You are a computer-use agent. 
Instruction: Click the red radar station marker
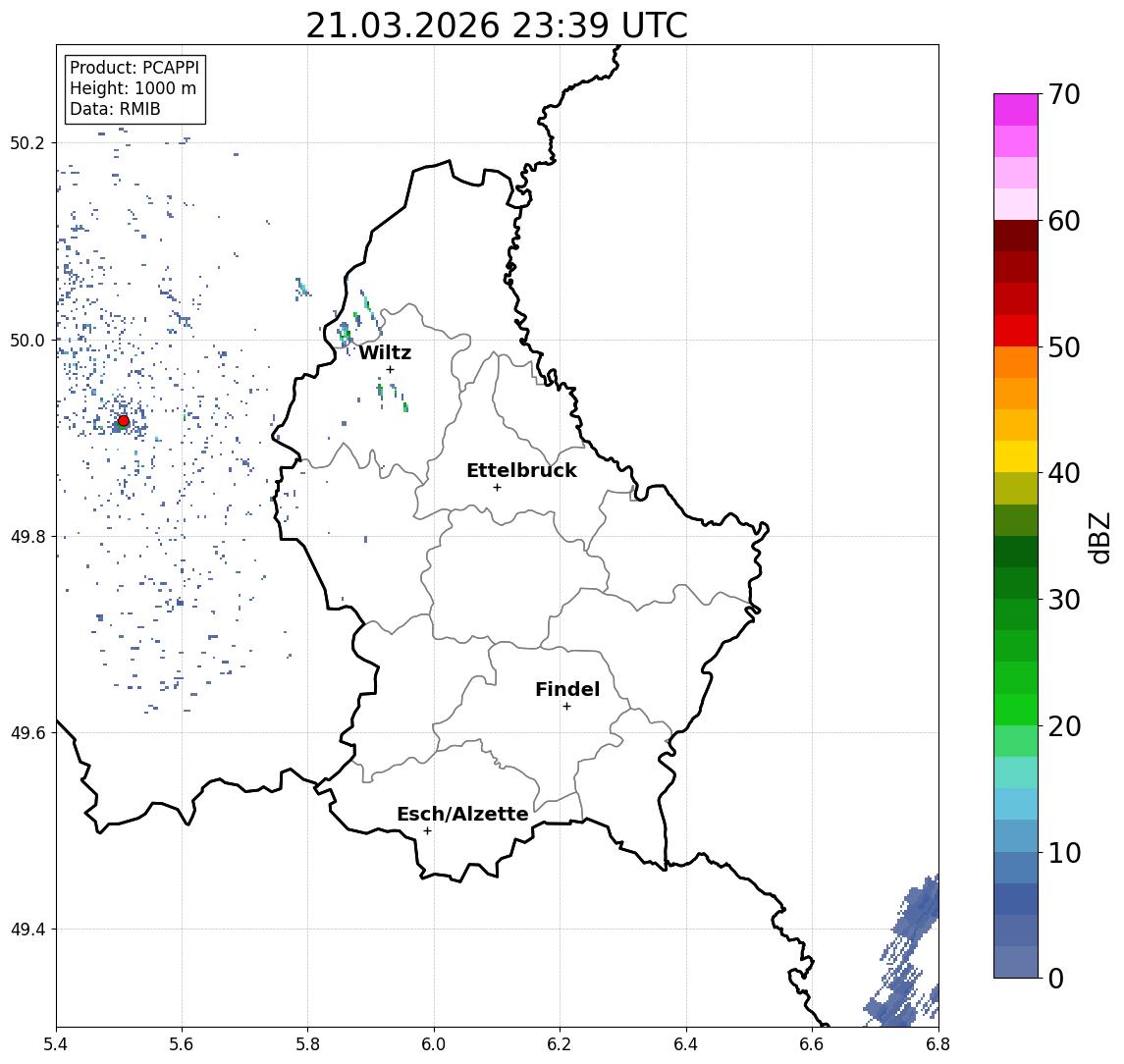124,421
